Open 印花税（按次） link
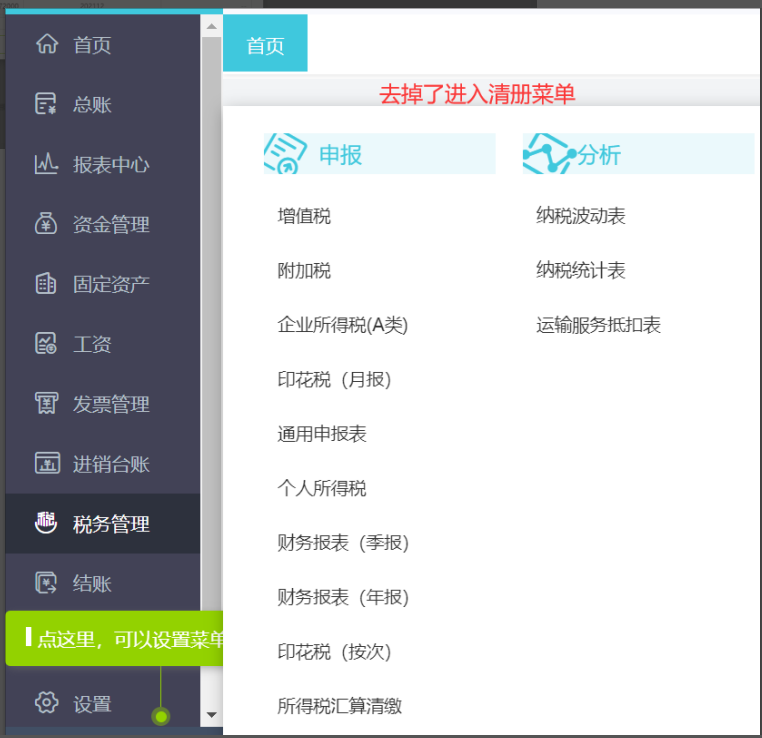The width and height of the screenshot is (762, 738). click(x=334, y=651)
